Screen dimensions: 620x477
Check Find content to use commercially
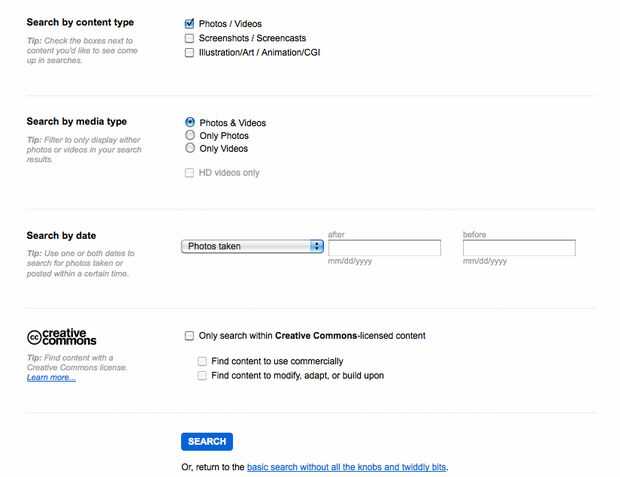(203, 361)
